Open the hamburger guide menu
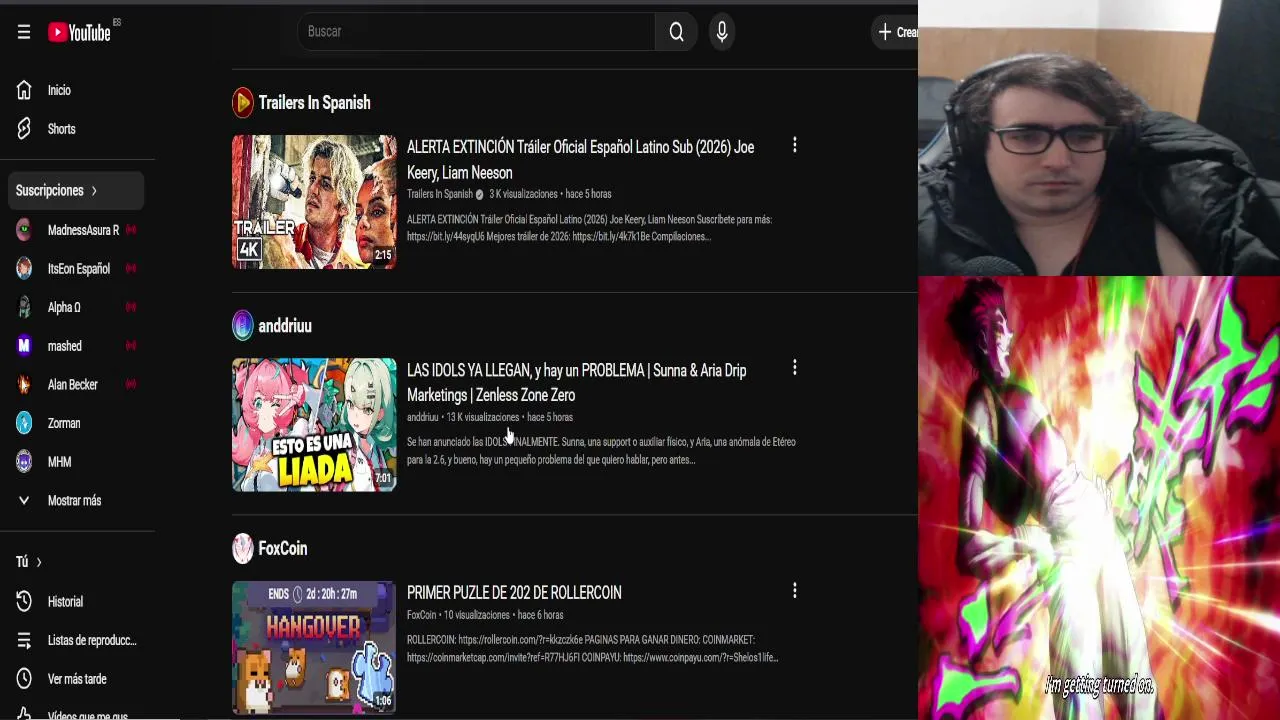Image resolution: width=1280 pixels, height=720 pixels. pos(24,32)
